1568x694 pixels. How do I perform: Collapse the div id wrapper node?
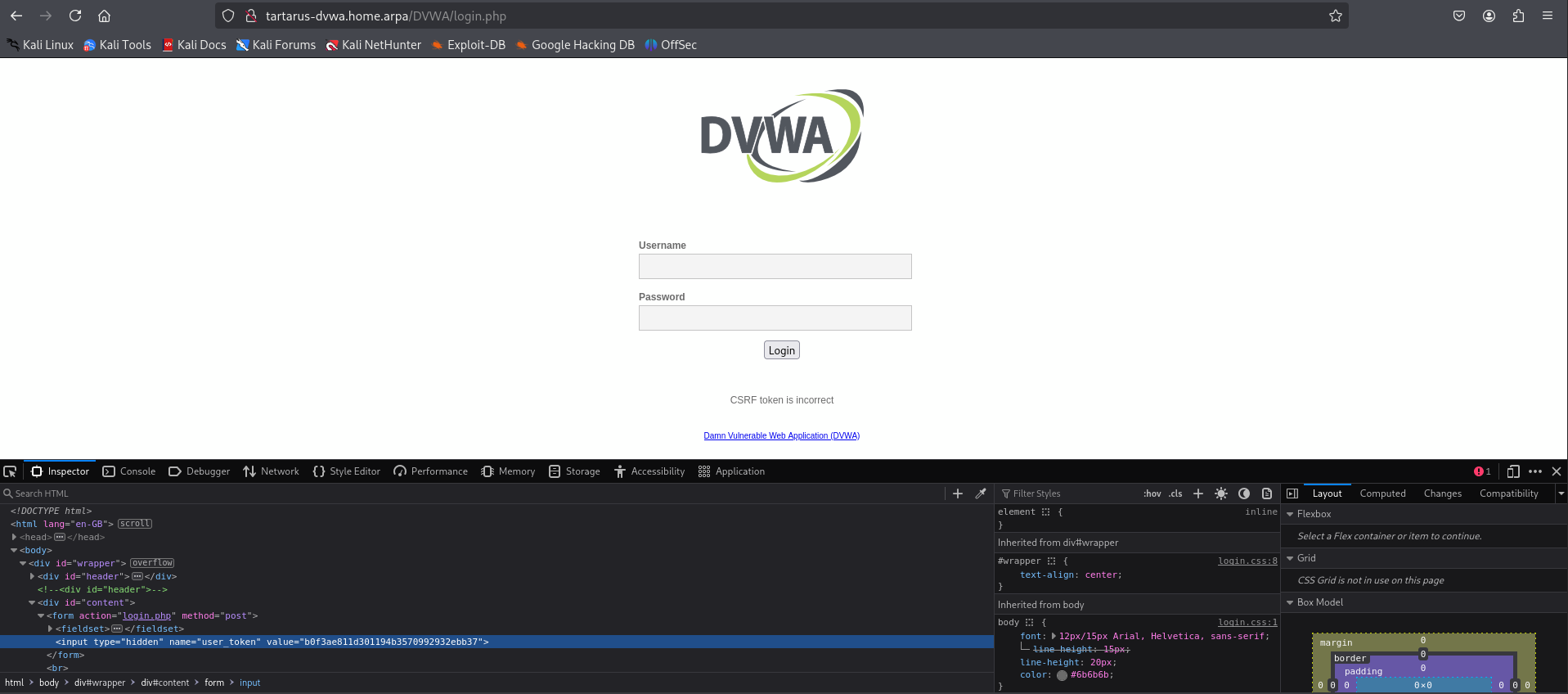tap(23, 563)
